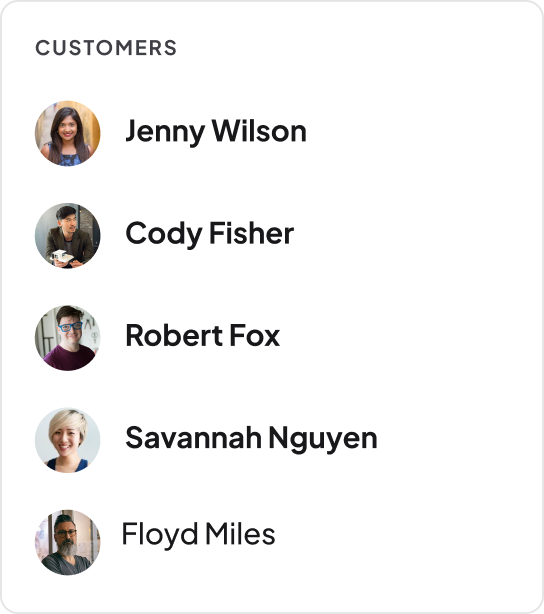Select Cody Fisher's avatar picture
Image resolution: width=544 pixels, height=614 pixels.
click(67, 236)
